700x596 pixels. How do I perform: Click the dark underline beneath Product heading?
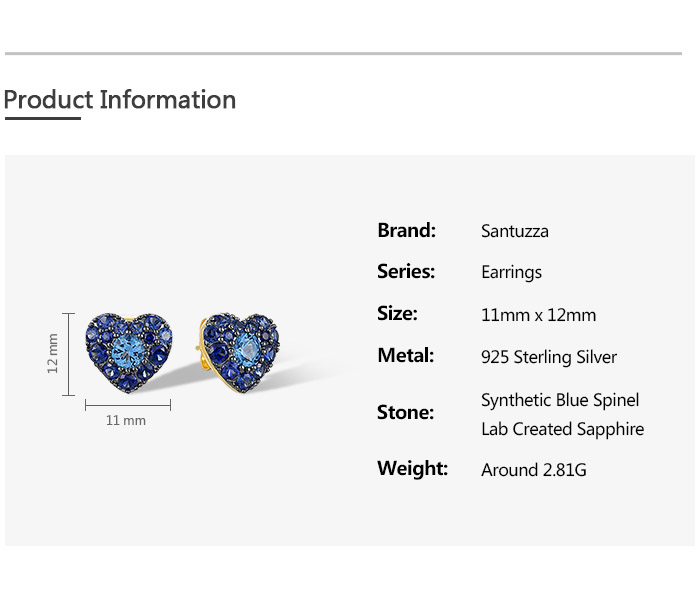pyautogui.click(x=43, y=118)
